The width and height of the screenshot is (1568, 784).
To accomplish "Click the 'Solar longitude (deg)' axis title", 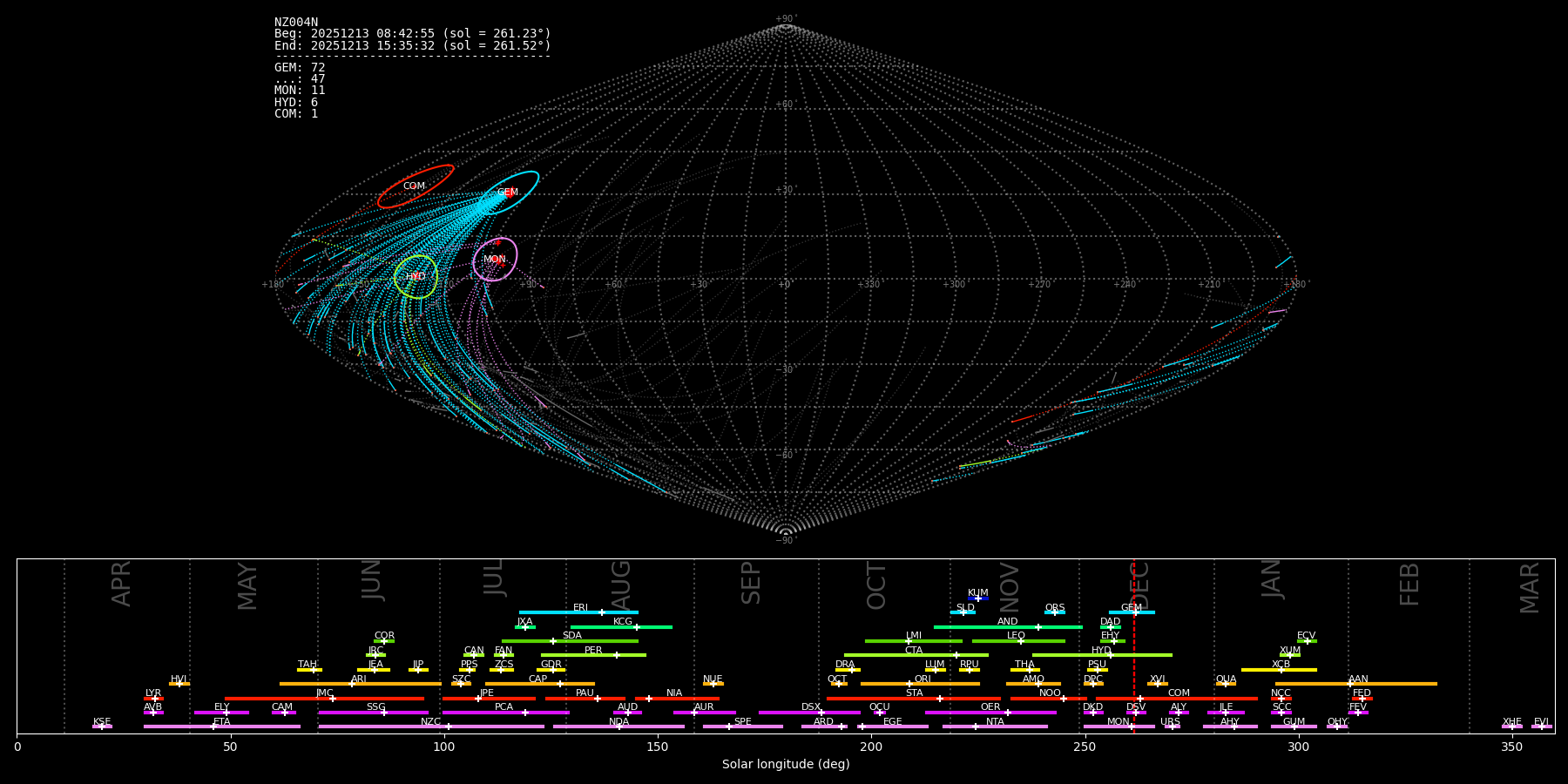I will (786, 765).
